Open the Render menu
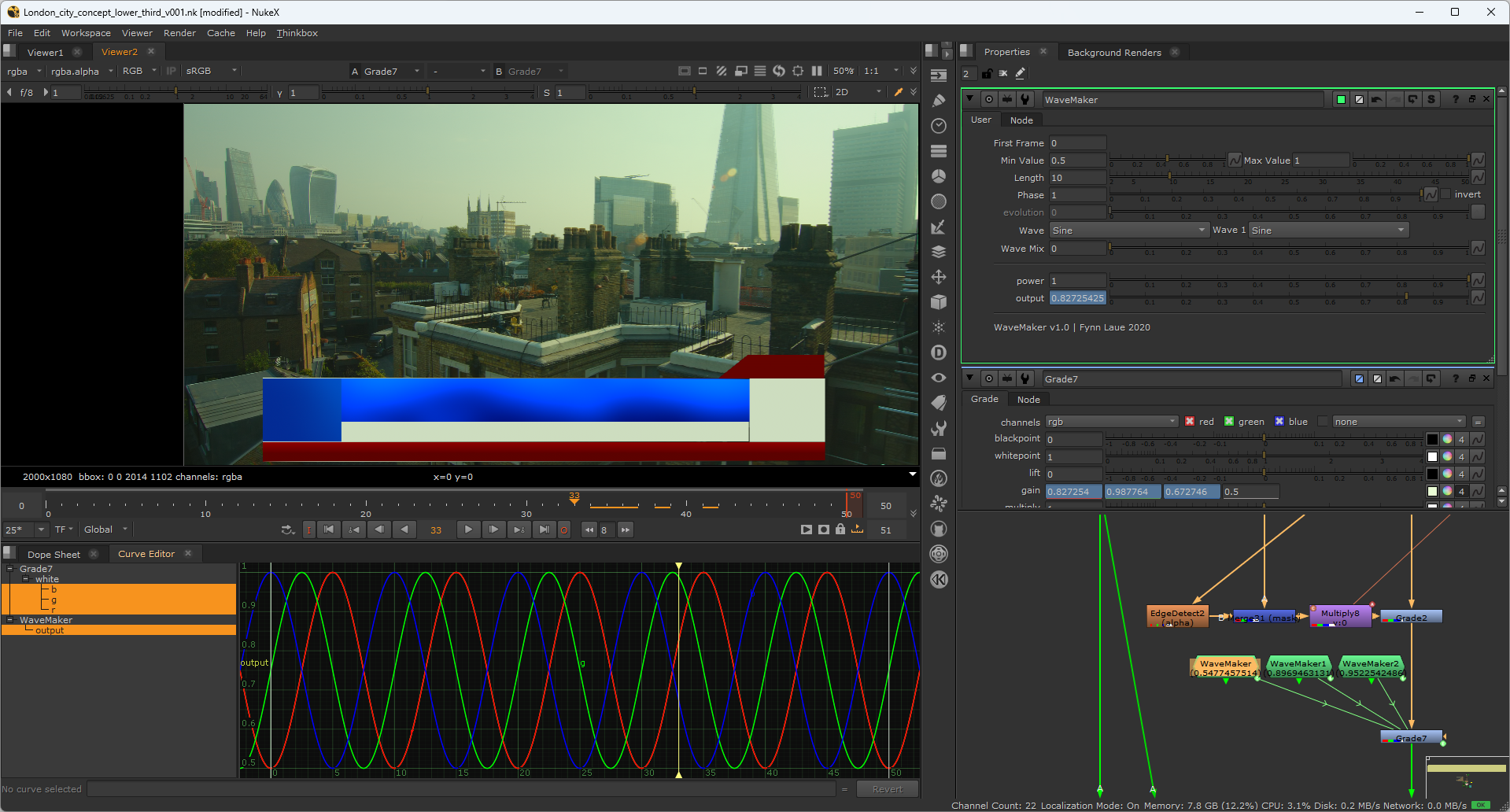This screenshot has height=812, width=1510. coord(179,33)
